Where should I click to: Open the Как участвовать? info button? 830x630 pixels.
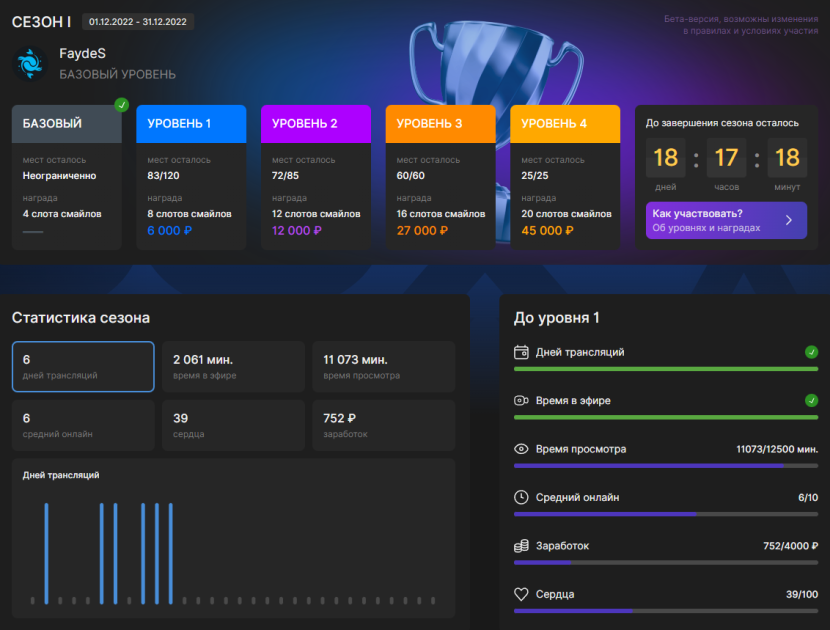click(726, 220)
